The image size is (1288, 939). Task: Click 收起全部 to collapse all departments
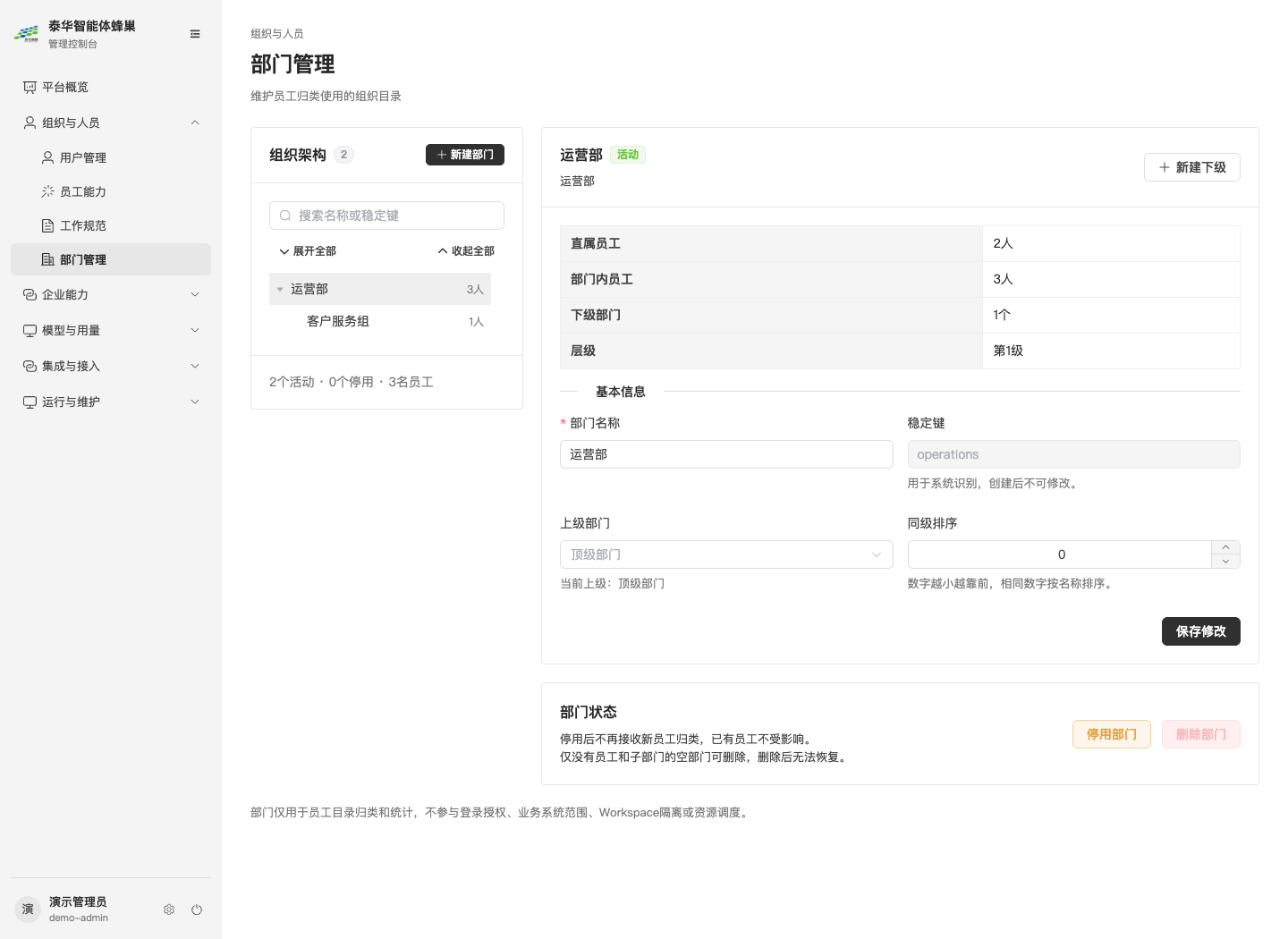[466, 251]
